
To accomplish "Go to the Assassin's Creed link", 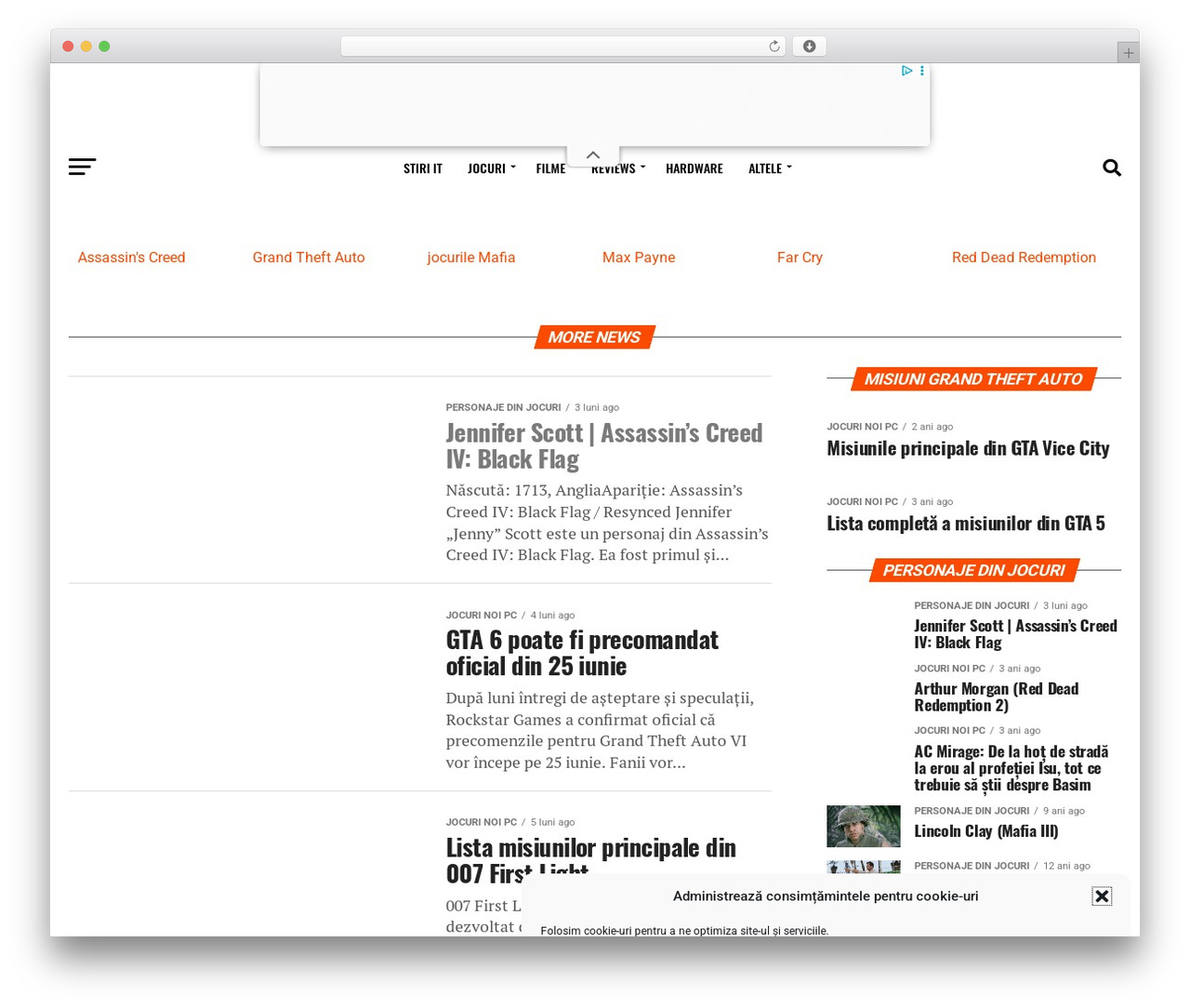I will (x=131, y=258).
